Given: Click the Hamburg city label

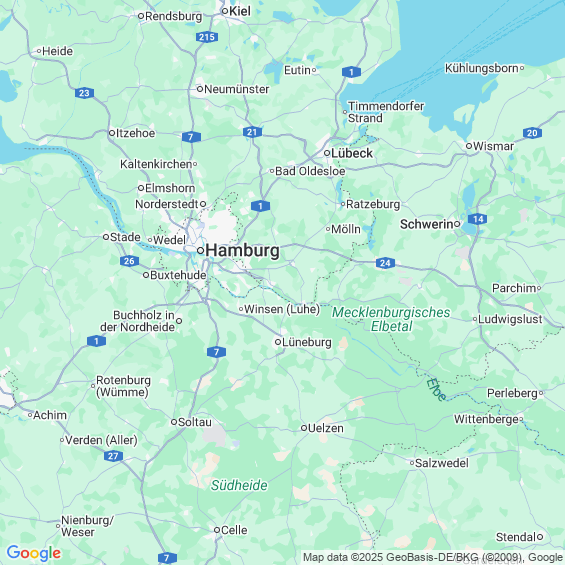Looking at the screenshot, I should (243, 250).
